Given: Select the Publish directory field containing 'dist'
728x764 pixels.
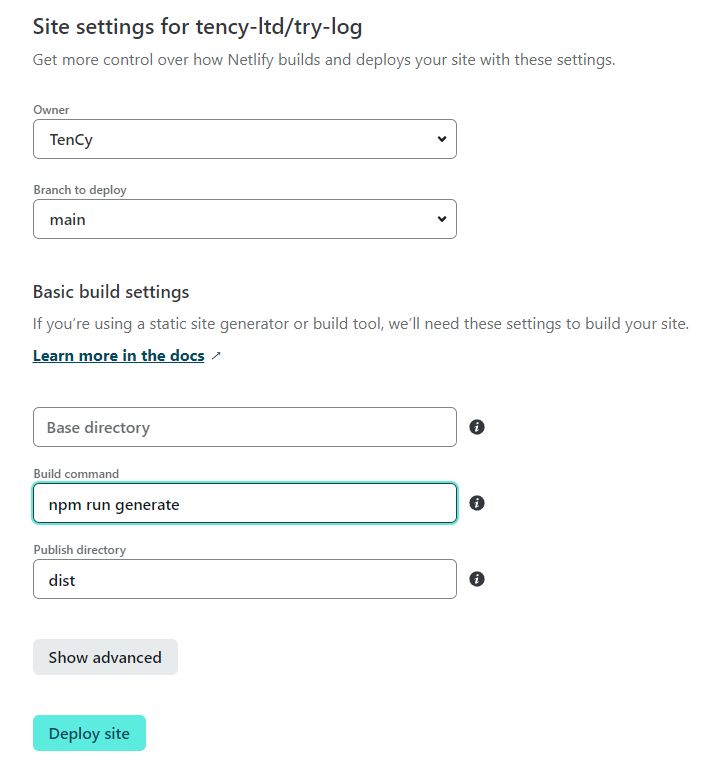Looking at the screenshot, I should click(244, 580).
